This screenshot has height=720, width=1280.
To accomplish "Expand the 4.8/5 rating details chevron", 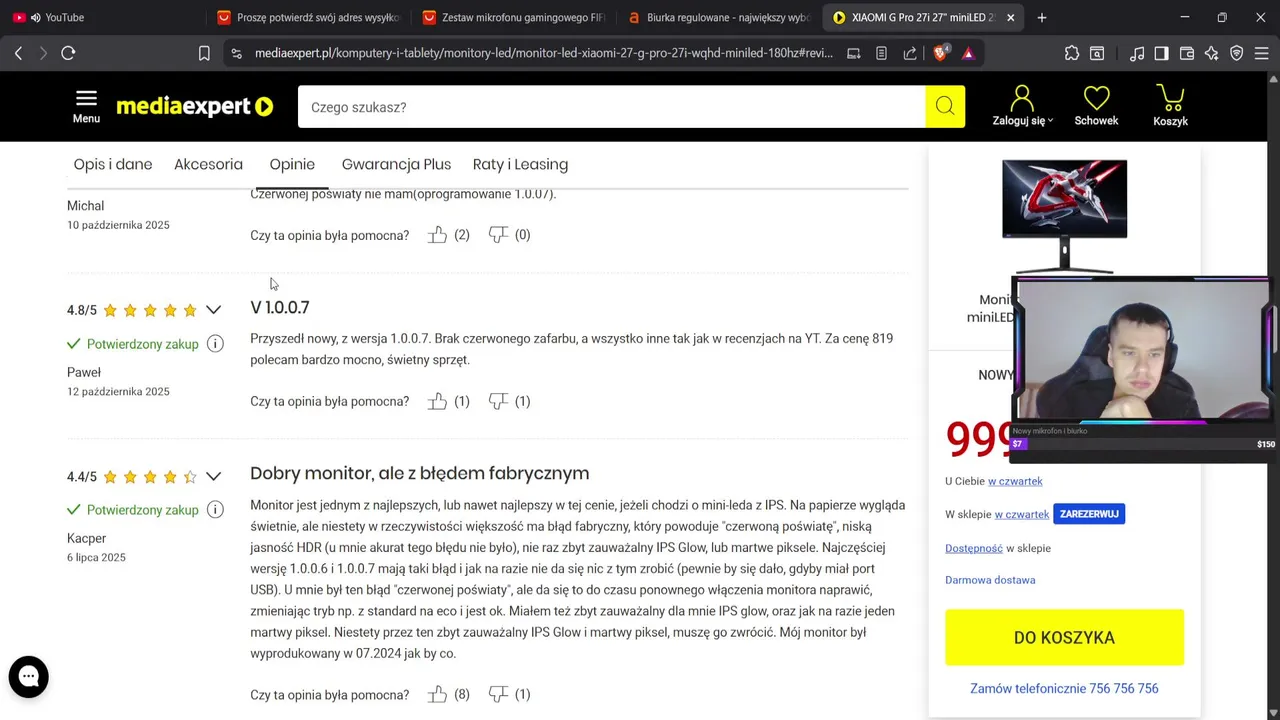I will pyautogui.click(x=213, y=310).
